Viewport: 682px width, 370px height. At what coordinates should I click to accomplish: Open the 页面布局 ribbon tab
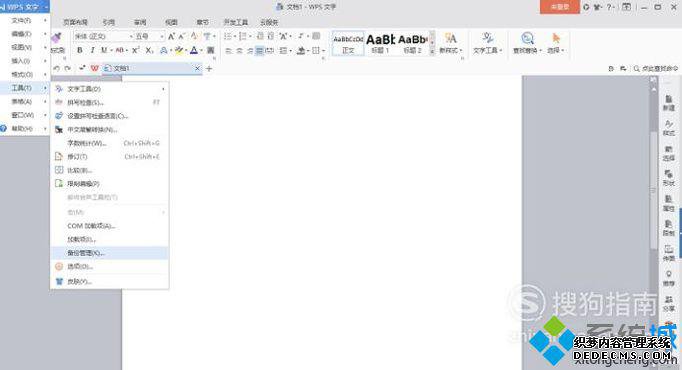(75, 22)
